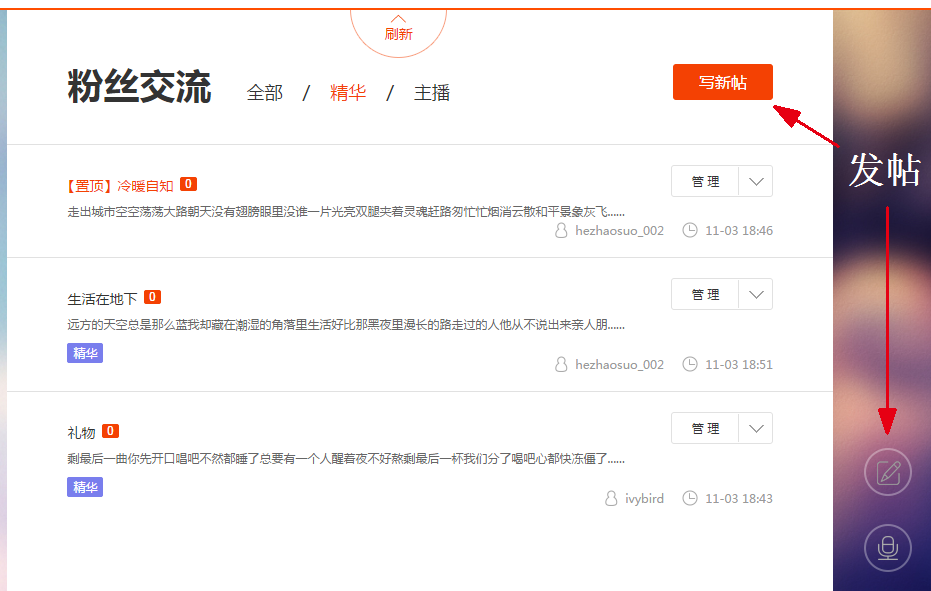Click the 精华 badge under 礼物 post
Image resolution: width=931 pixels, height=591 pixels.
pos(85,487)
